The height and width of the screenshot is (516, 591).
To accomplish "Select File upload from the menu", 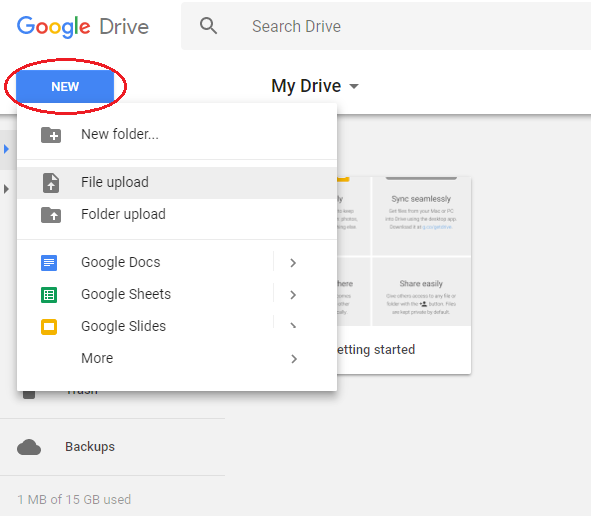I will tap(177, 183).
